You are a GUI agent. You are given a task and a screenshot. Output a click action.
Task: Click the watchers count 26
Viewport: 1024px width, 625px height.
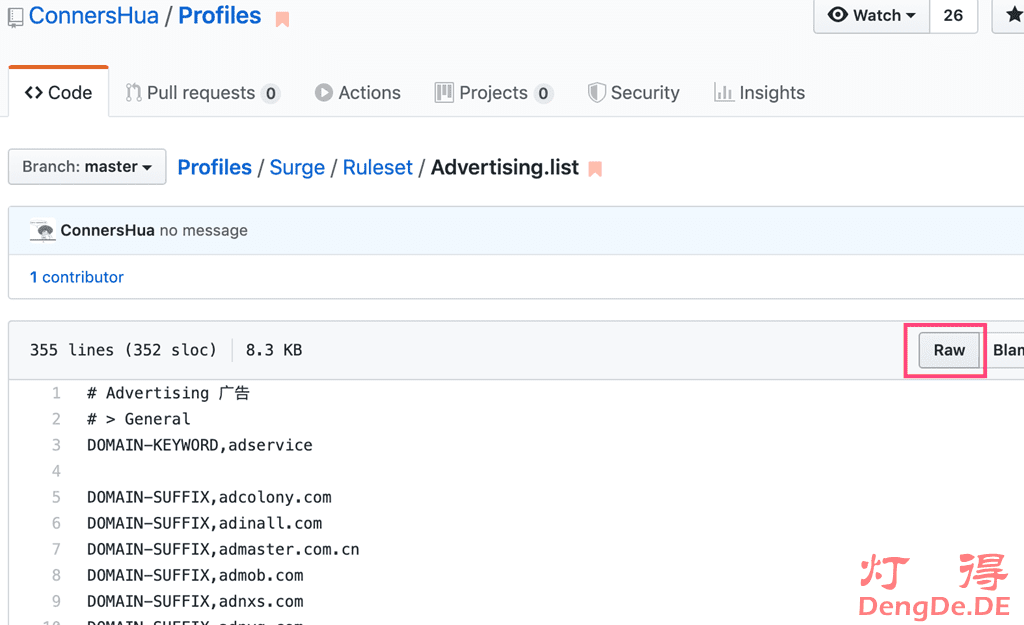(953, 15)
